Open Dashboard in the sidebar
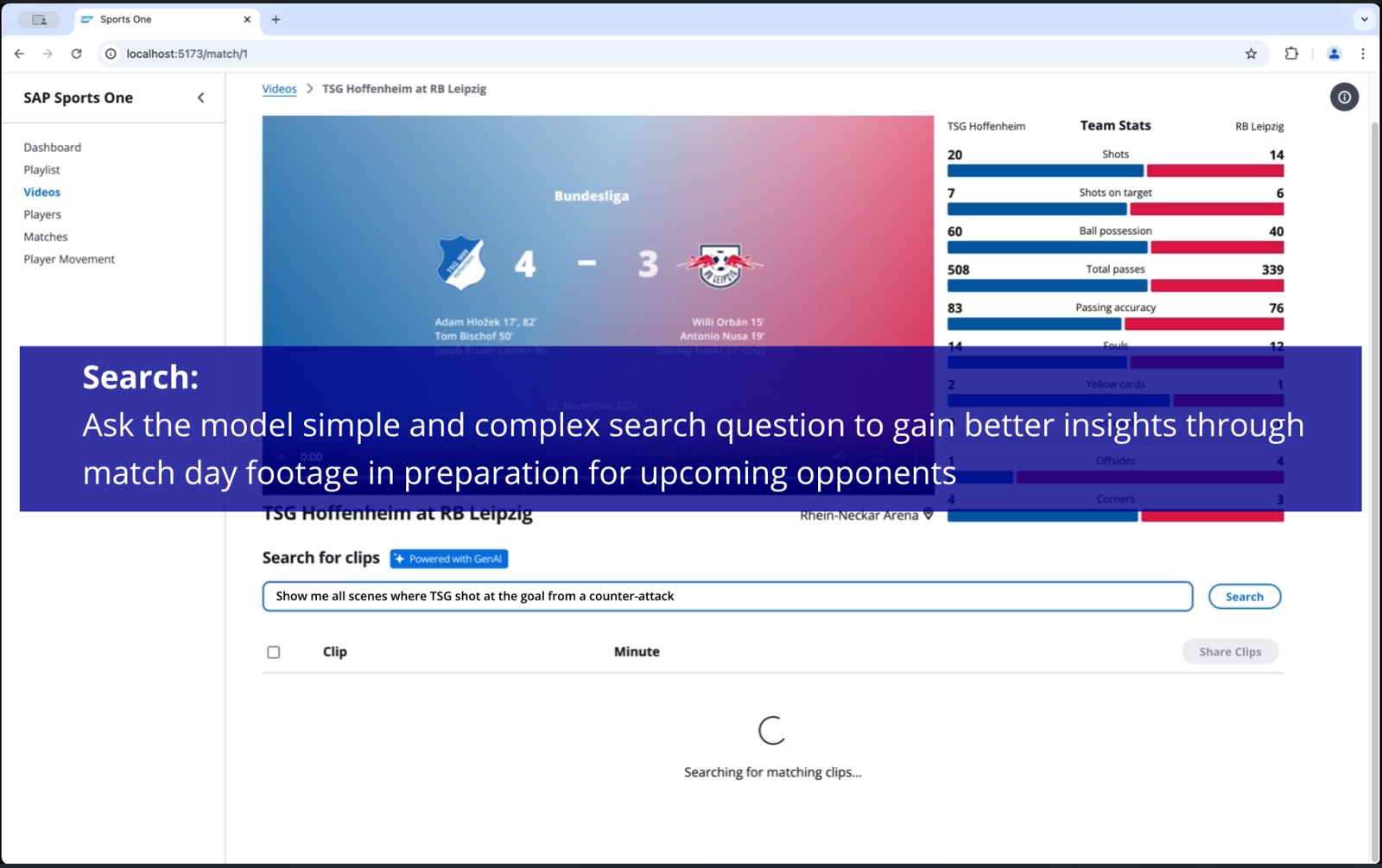The image size is (1382, 868). [53, 148]
